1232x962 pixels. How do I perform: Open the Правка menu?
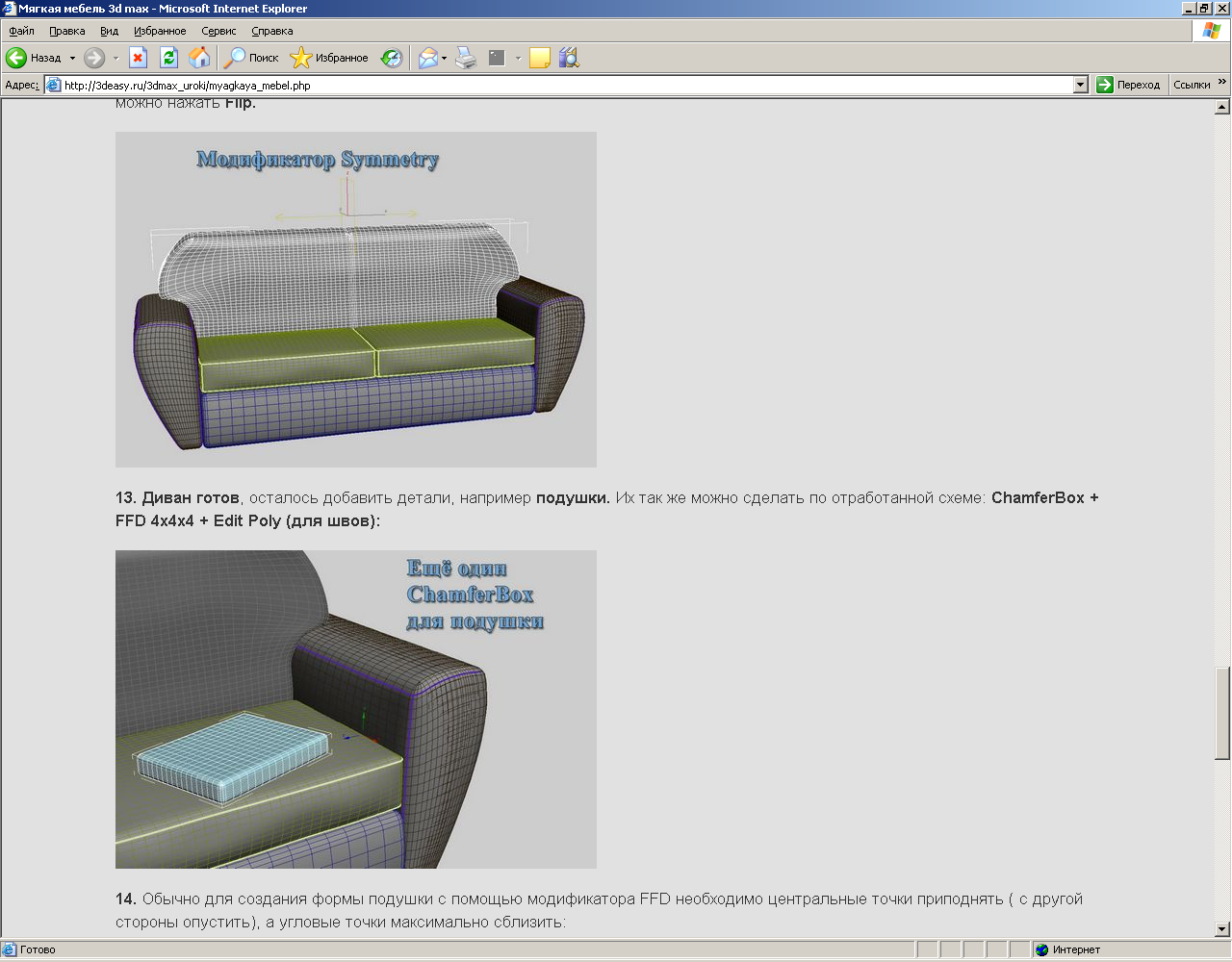pos(67,31)
